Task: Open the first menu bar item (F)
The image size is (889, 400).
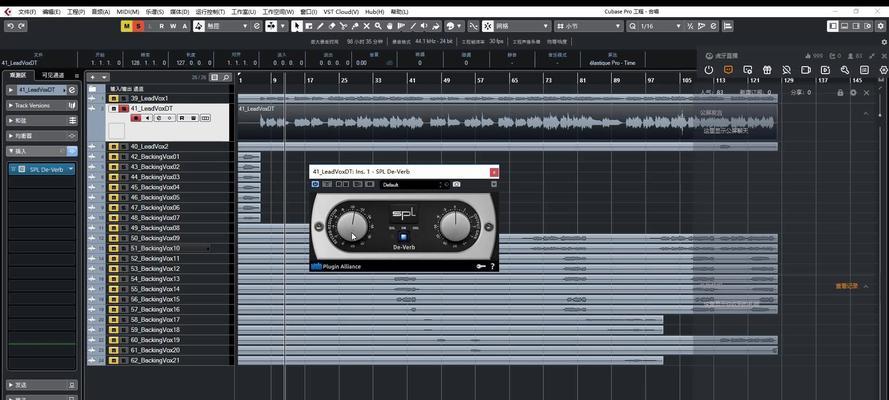Action: pos(27,11)
